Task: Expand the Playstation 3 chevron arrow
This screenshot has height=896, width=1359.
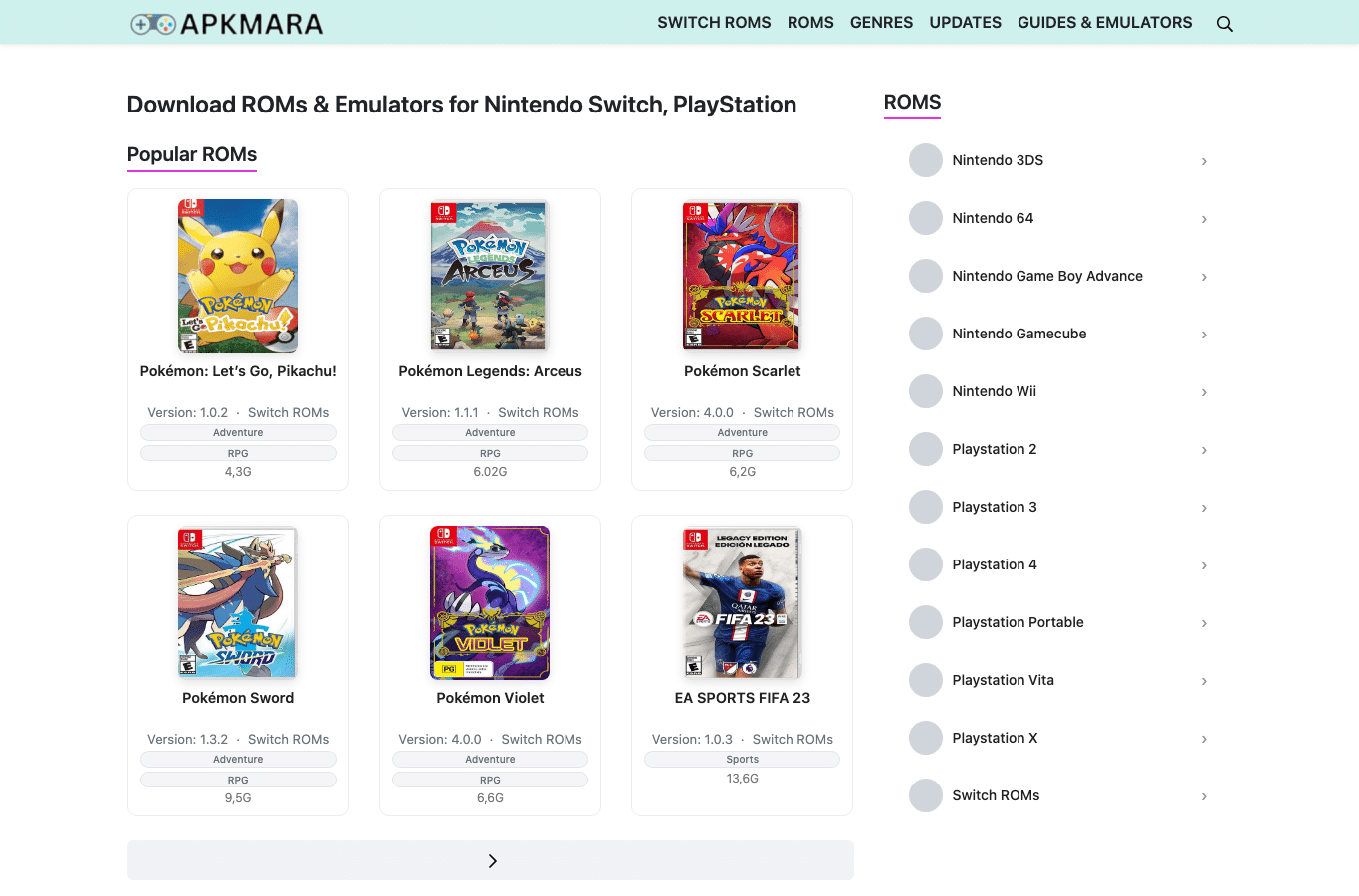Action: (x=1204, y=508)
